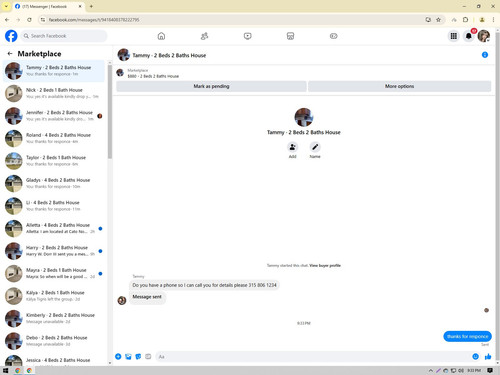Open Gladys 4 Beds 2 Baths conversation
The image size is (500, 375).
[x=54, y=183]
